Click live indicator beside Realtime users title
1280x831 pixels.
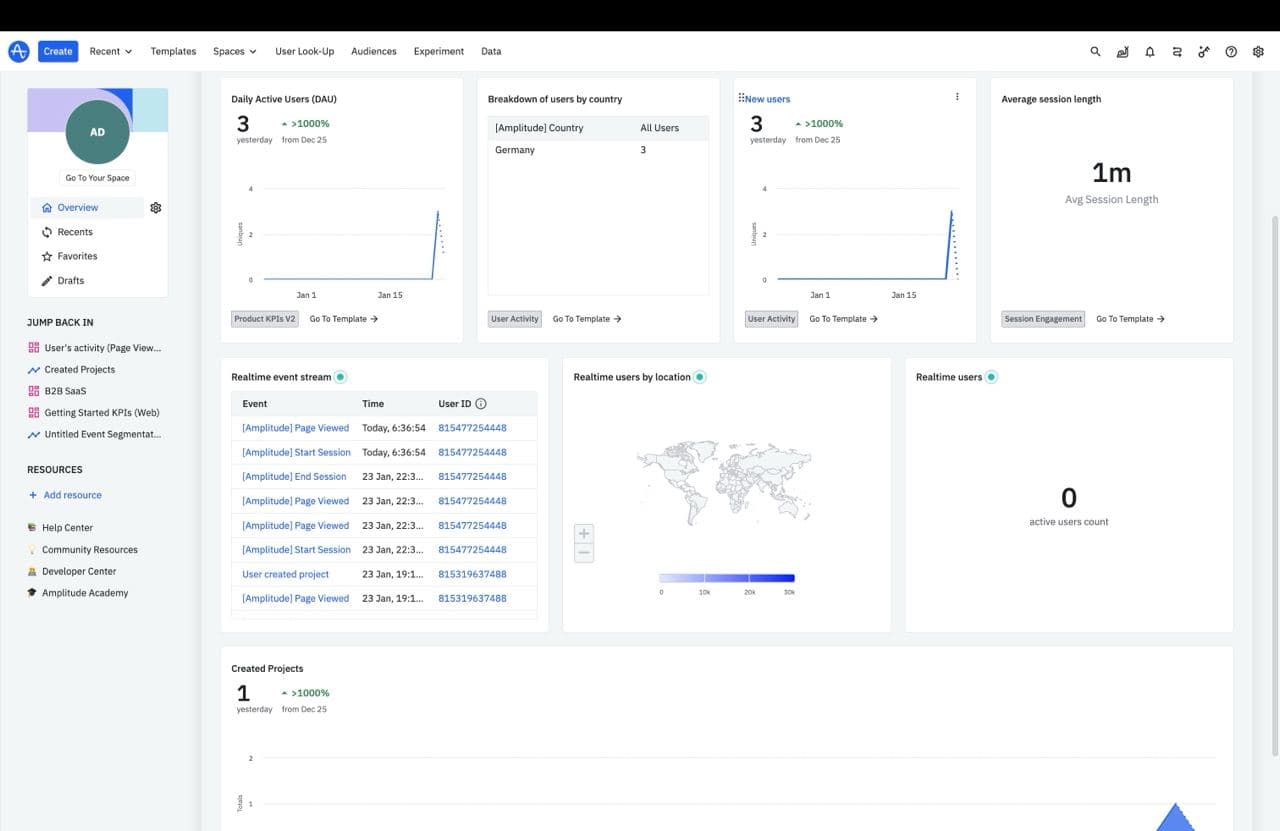point(991,377)
